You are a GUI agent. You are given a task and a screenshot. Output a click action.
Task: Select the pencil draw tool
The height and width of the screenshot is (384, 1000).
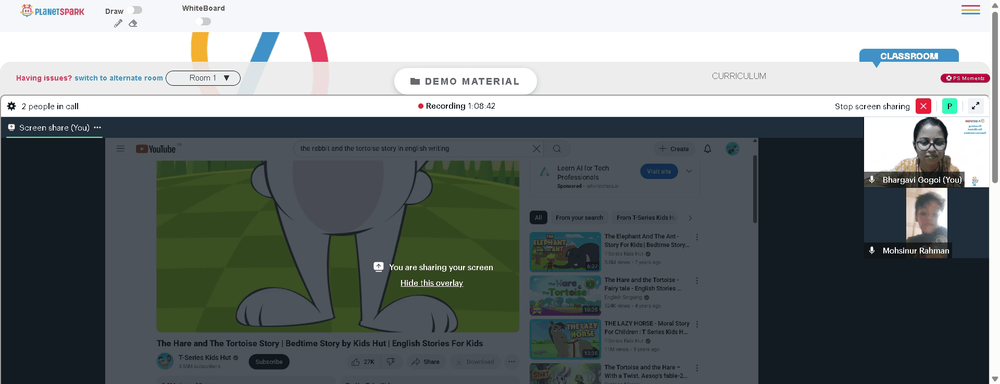(118, 23)
